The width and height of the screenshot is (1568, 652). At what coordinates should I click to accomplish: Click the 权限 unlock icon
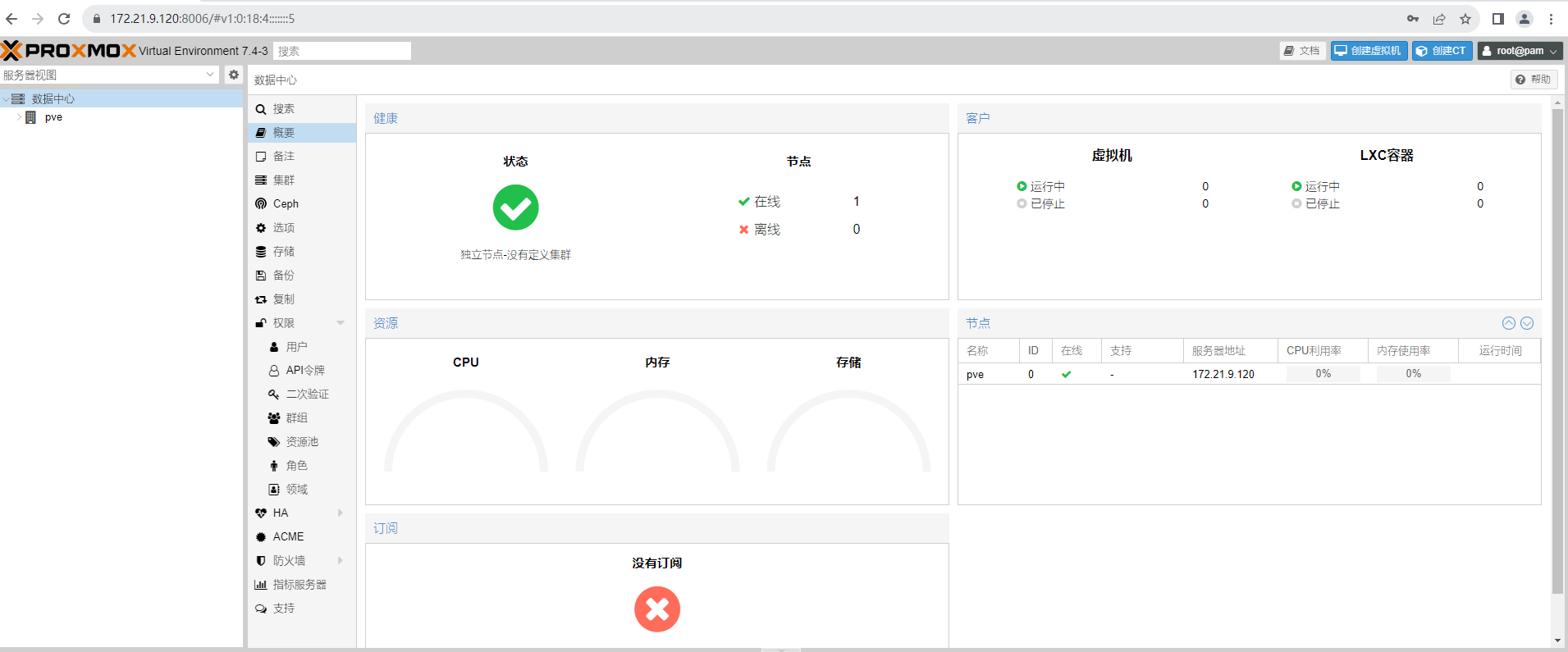[x=261, y=323]
